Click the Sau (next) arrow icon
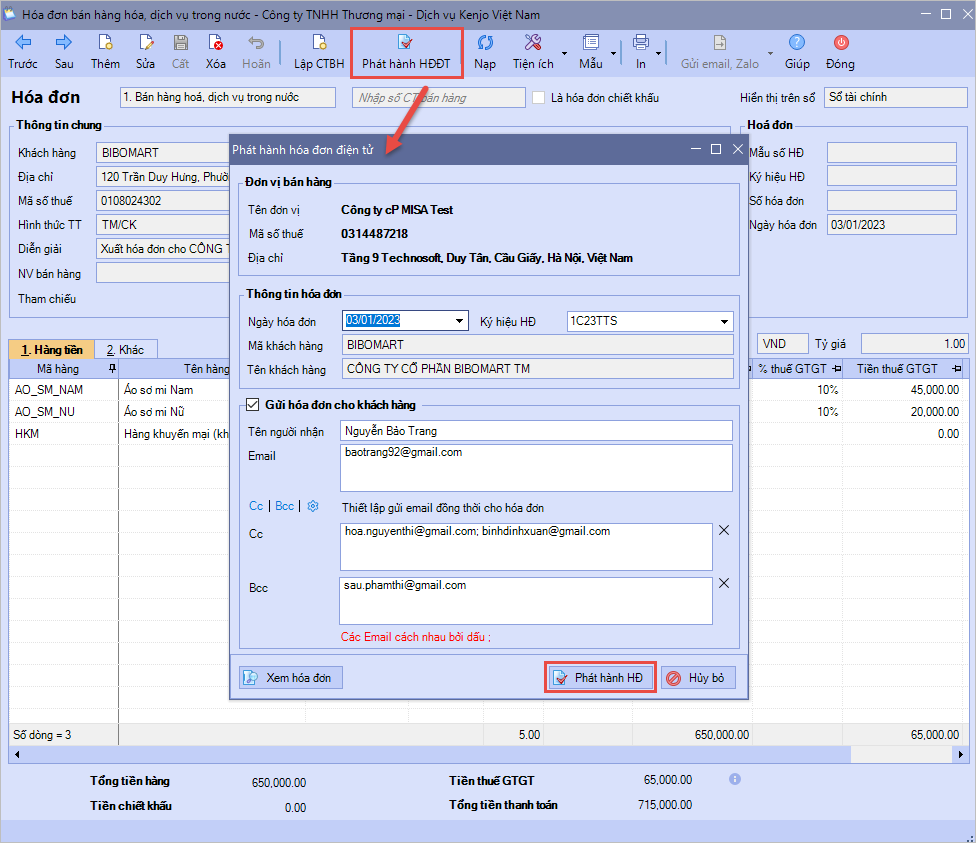976x843 pixels. 64,43
